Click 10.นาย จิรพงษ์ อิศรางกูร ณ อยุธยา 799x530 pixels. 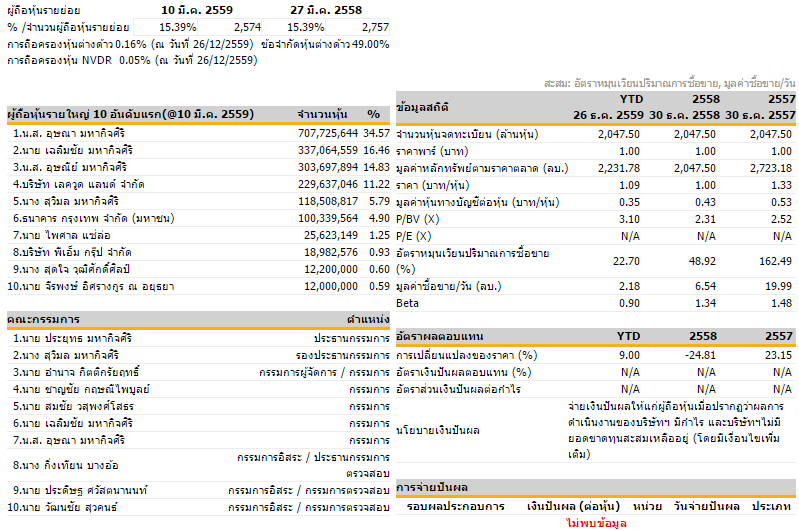(x=91, y=286)
